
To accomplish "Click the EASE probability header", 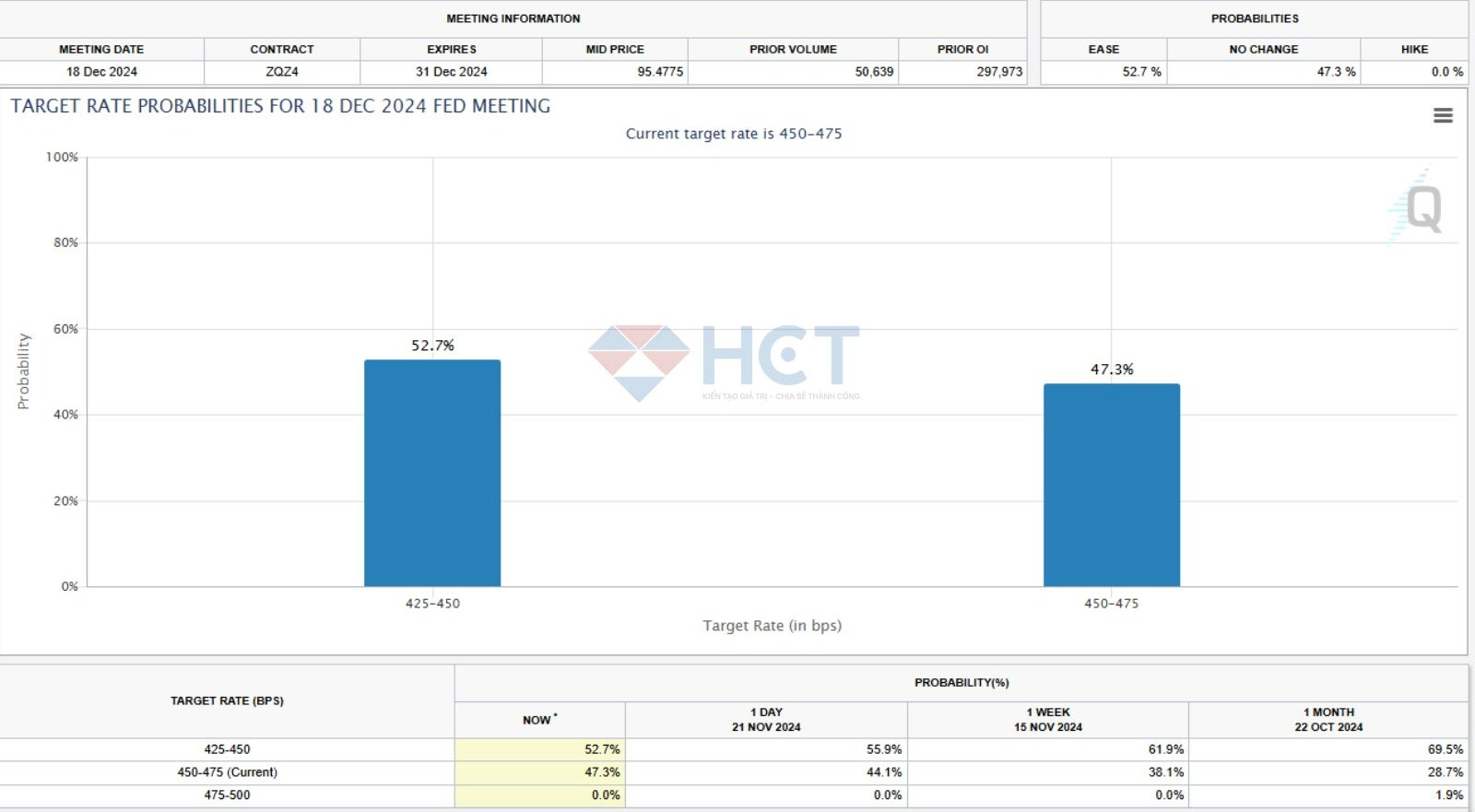I will pos(1103,49).
